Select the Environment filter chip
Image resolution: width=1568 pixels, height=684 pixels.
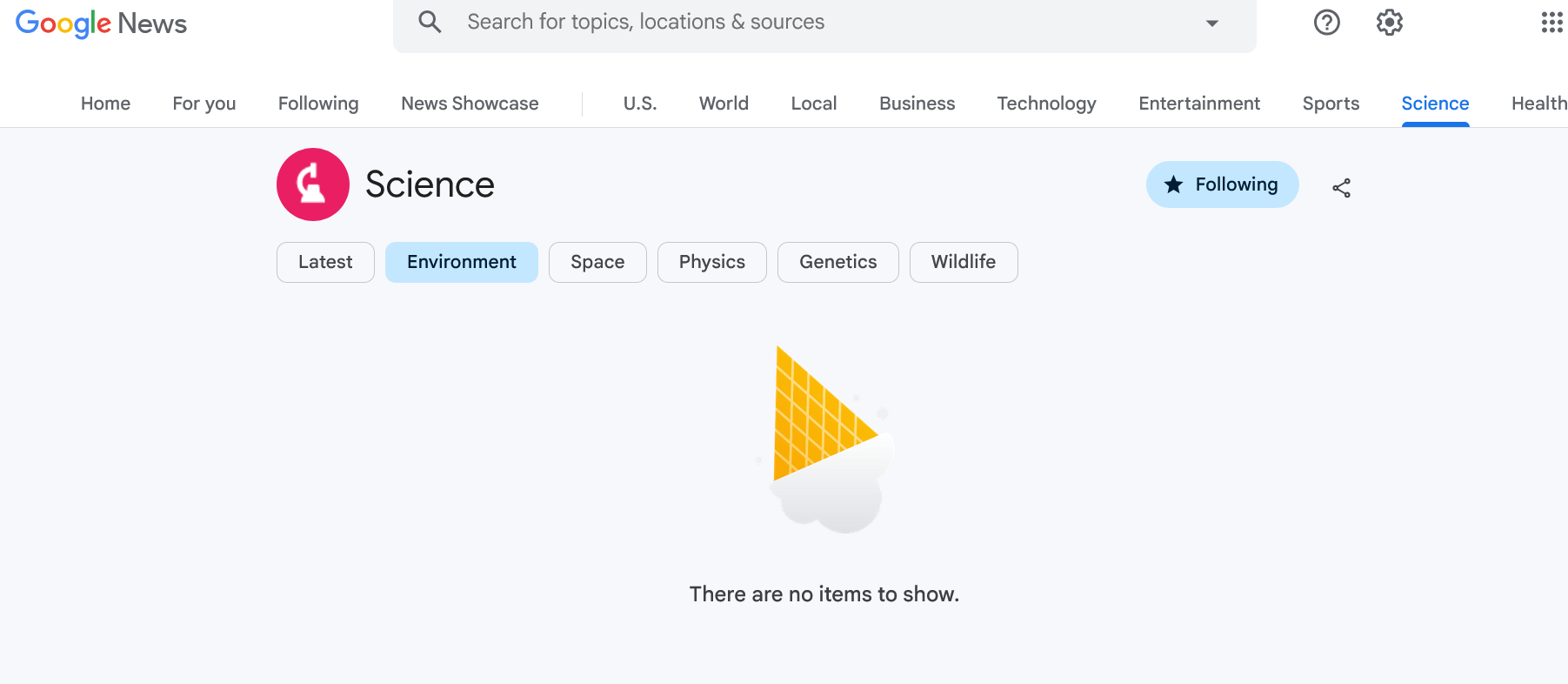461,262
